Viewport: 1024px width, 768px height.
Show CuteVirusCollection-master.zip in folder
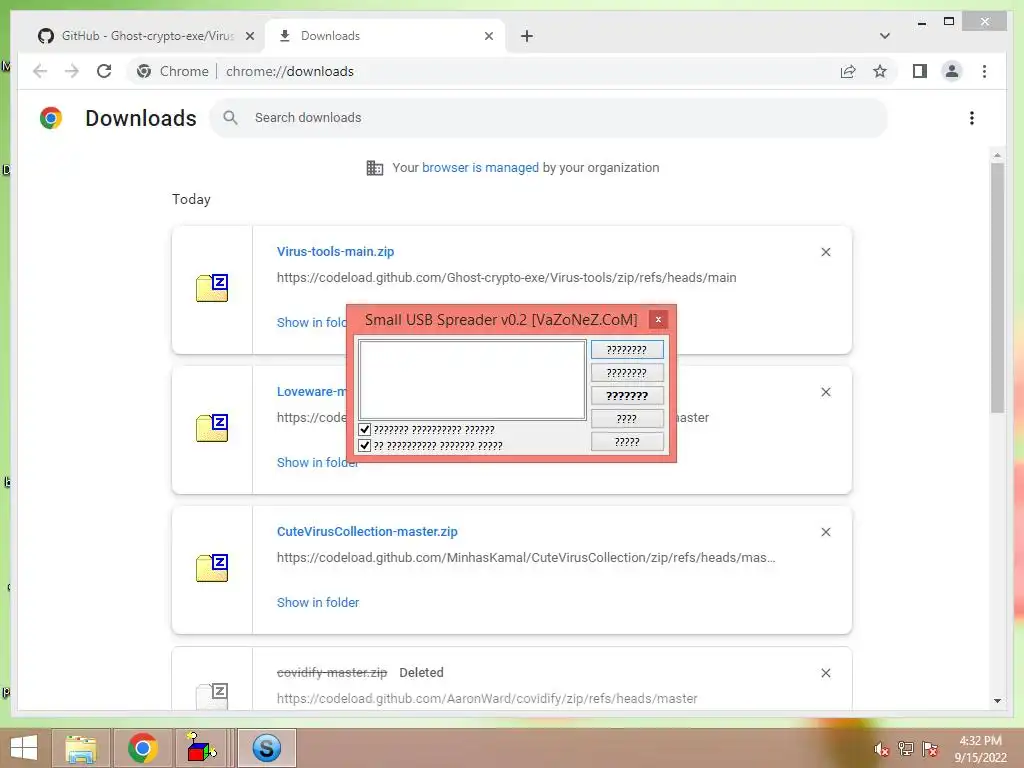[x=317, y=603]
